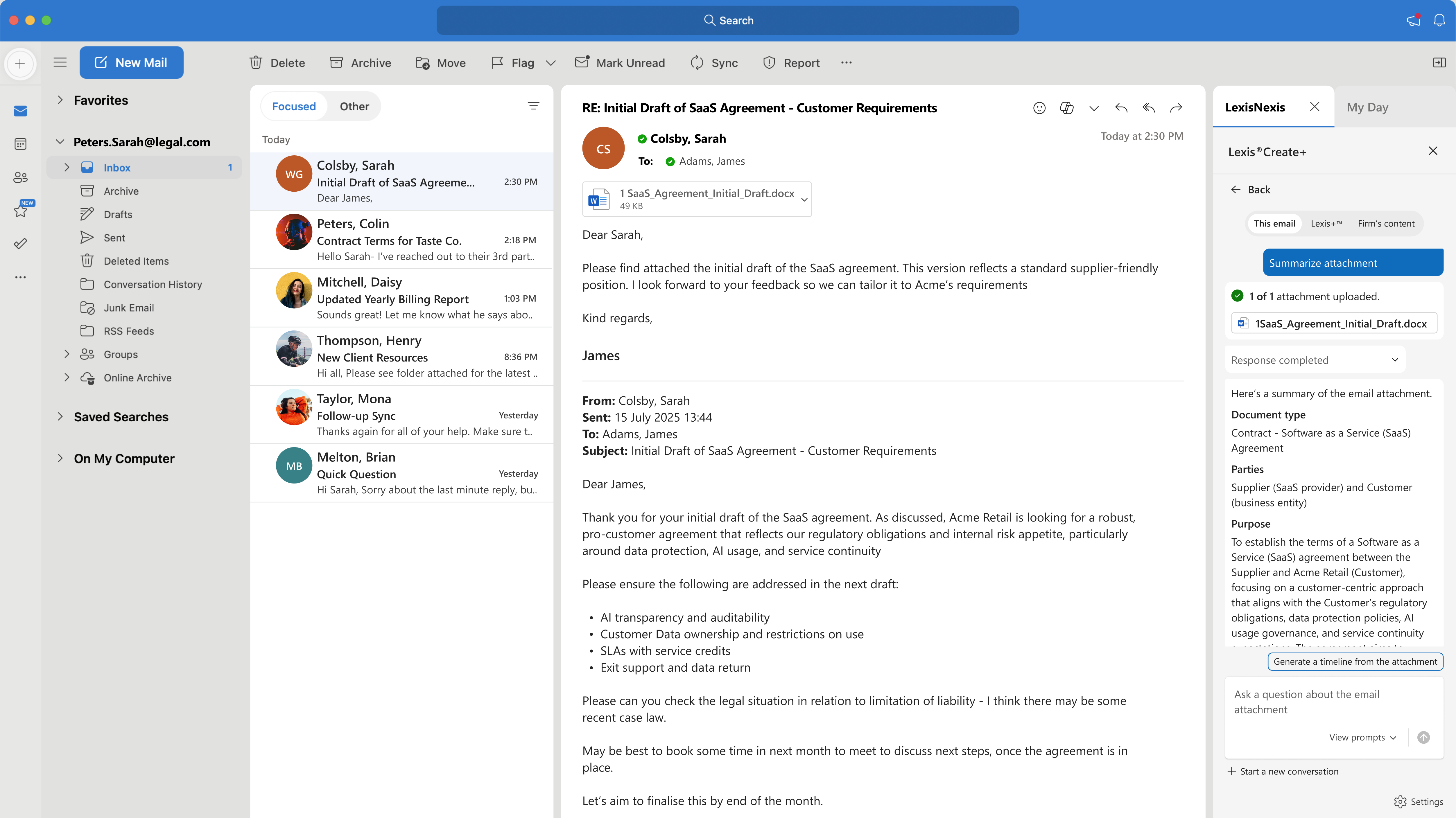Viewport: 1456px width, 818px height.
Task: Select the Lexis+ toggle option
Action: (1326, 224)
